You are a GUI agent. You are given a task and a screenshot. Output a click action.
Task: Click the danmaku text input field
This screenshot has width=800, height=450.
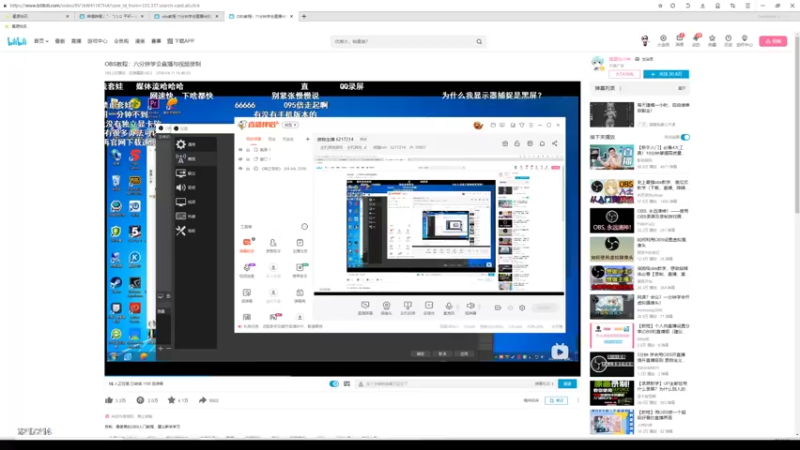point(444,384)
